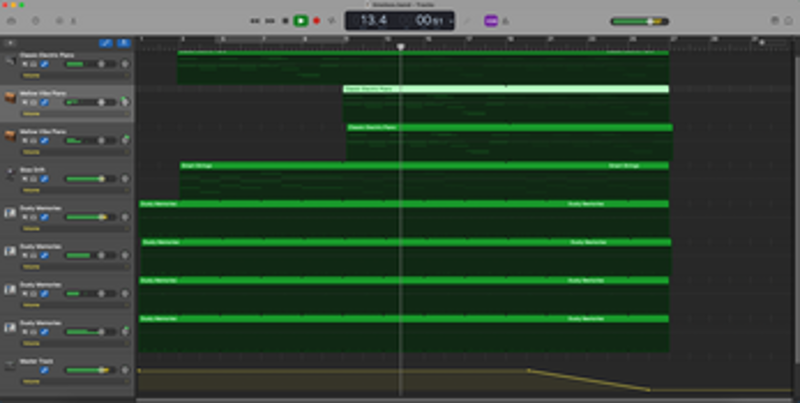Mute the Classic Electric Piano track
This screenshot has height=403, width=800.
tap(24, 64)
